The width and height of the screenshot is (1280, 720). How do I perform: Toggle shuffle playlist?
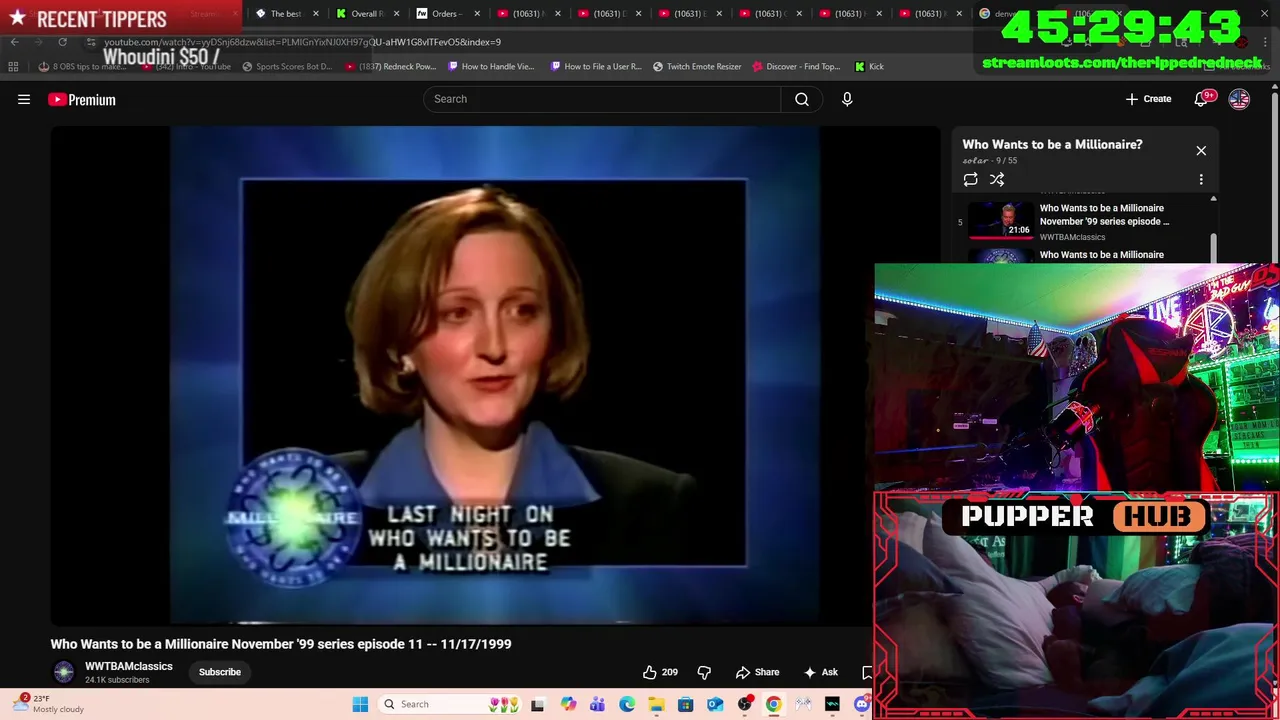point(997,180)
